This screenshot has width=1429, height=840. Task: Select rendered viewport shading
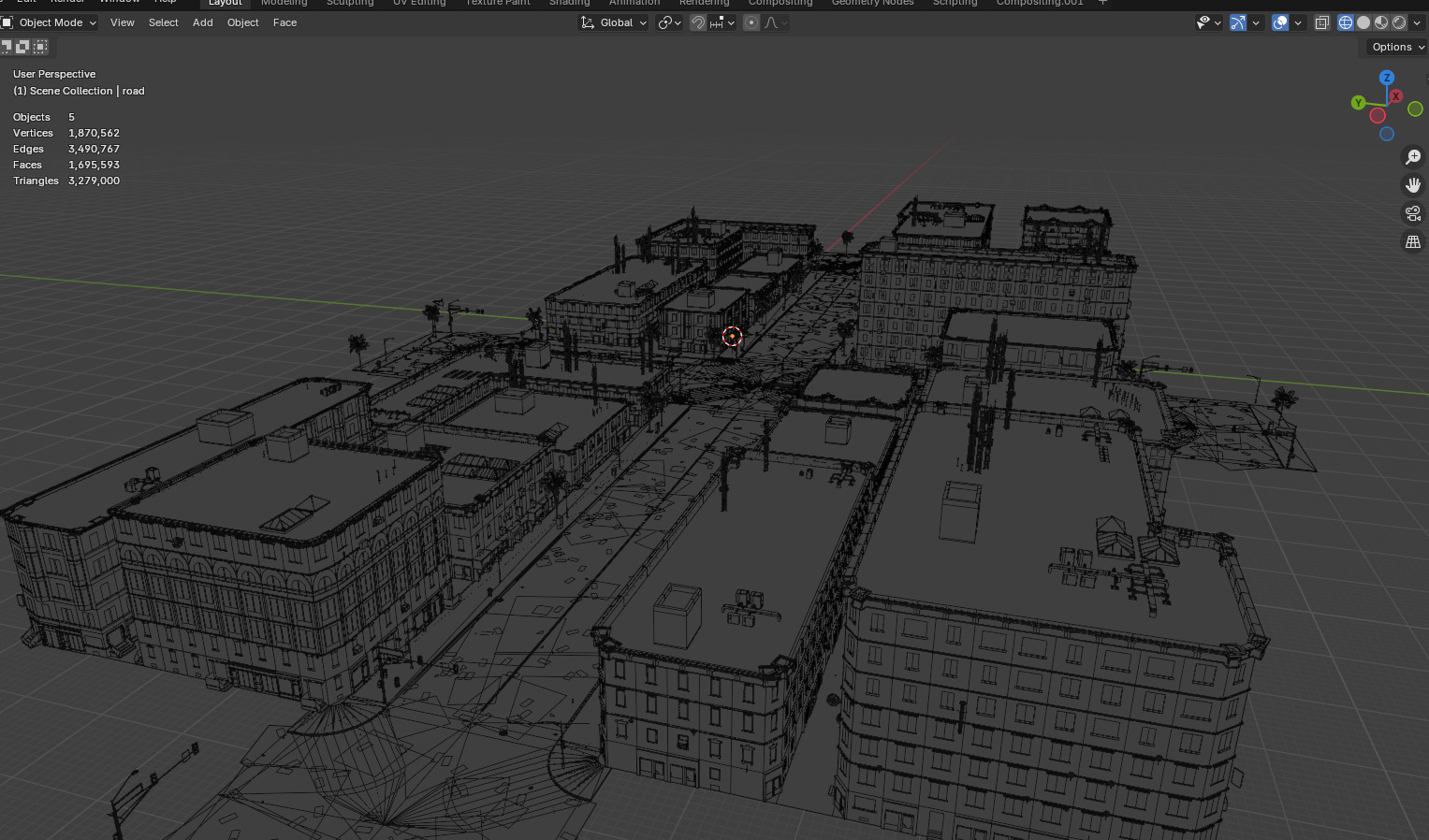1399,22
